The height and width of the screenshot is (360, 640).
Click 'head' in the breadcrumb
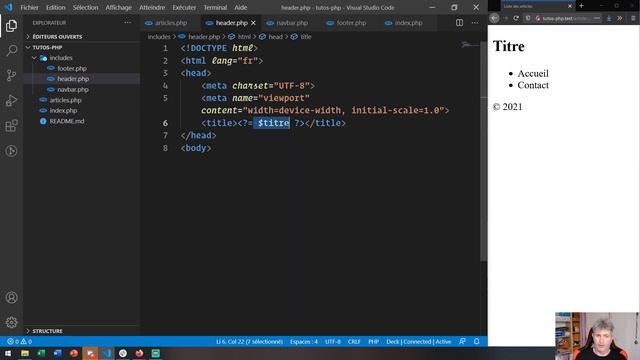click(x=276, y=37)
